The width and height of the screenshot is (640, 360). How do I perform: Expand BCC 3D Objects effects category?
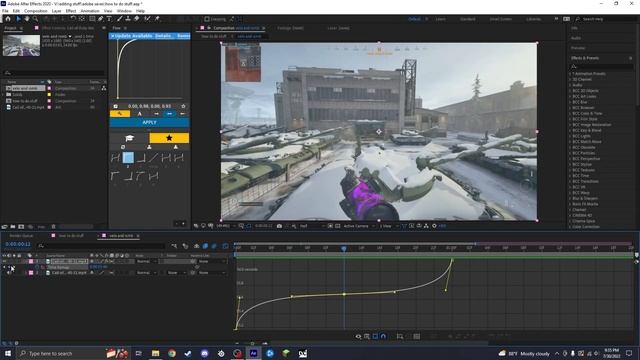571,91
